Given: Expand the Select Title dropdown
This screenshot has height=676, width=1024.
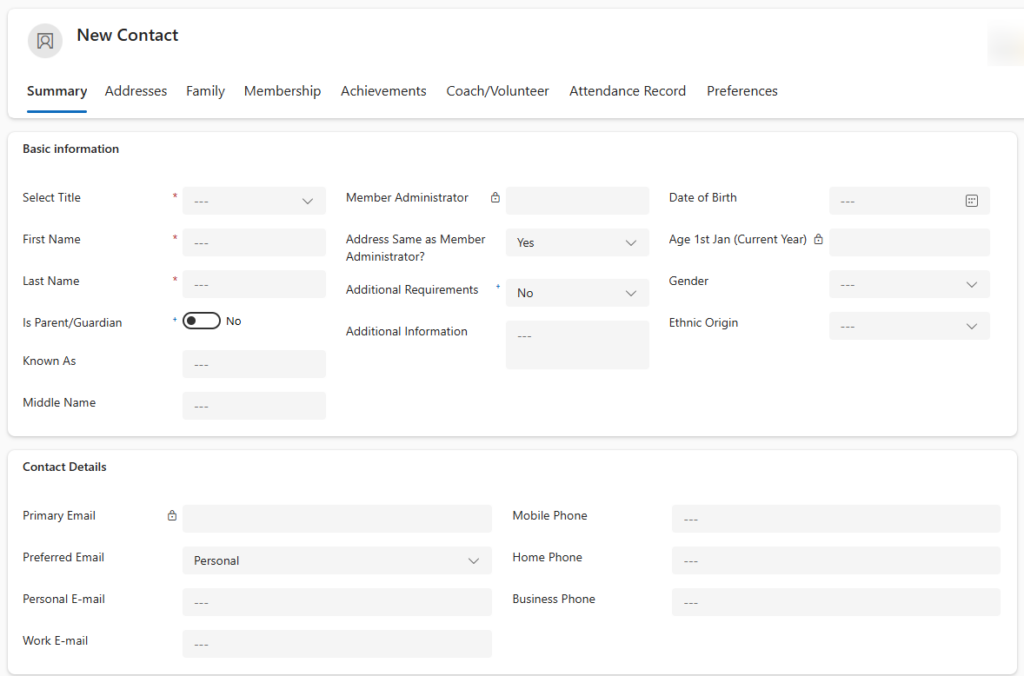Looking at the screenshot, I should click(x=254, y=201).
